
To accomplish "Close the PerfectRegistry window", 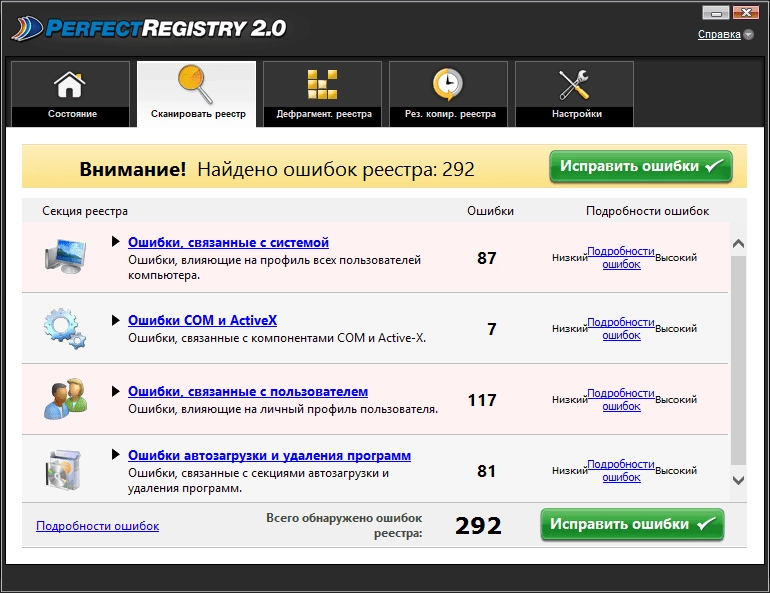I will [746, 13].
